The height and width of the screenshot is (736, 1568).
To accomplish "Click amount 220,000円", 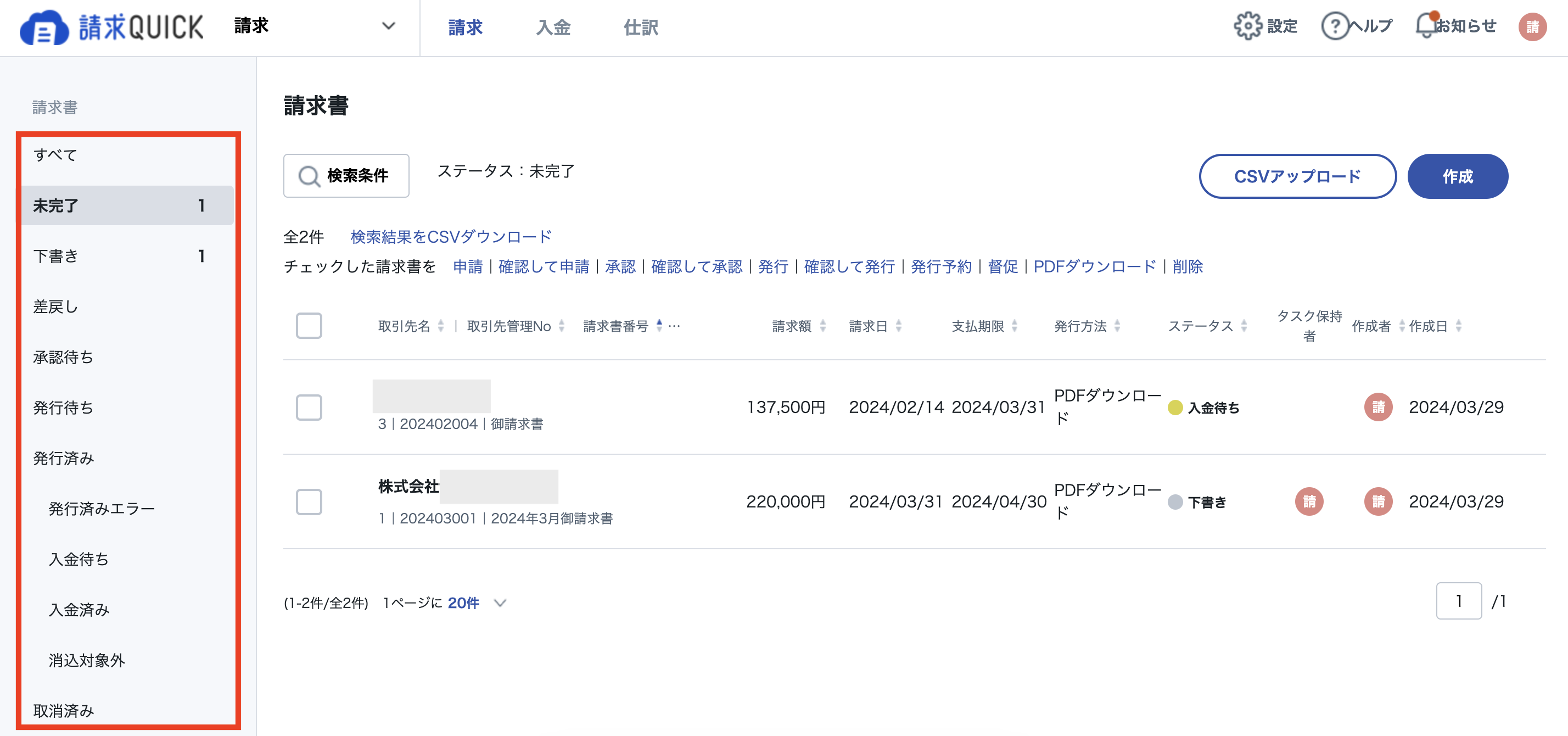I will [x=785, y=501].
